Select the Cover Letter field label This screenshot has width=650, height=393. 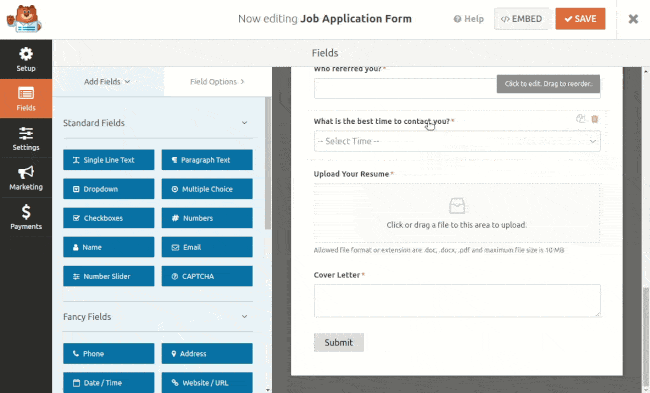pos(337,275)
